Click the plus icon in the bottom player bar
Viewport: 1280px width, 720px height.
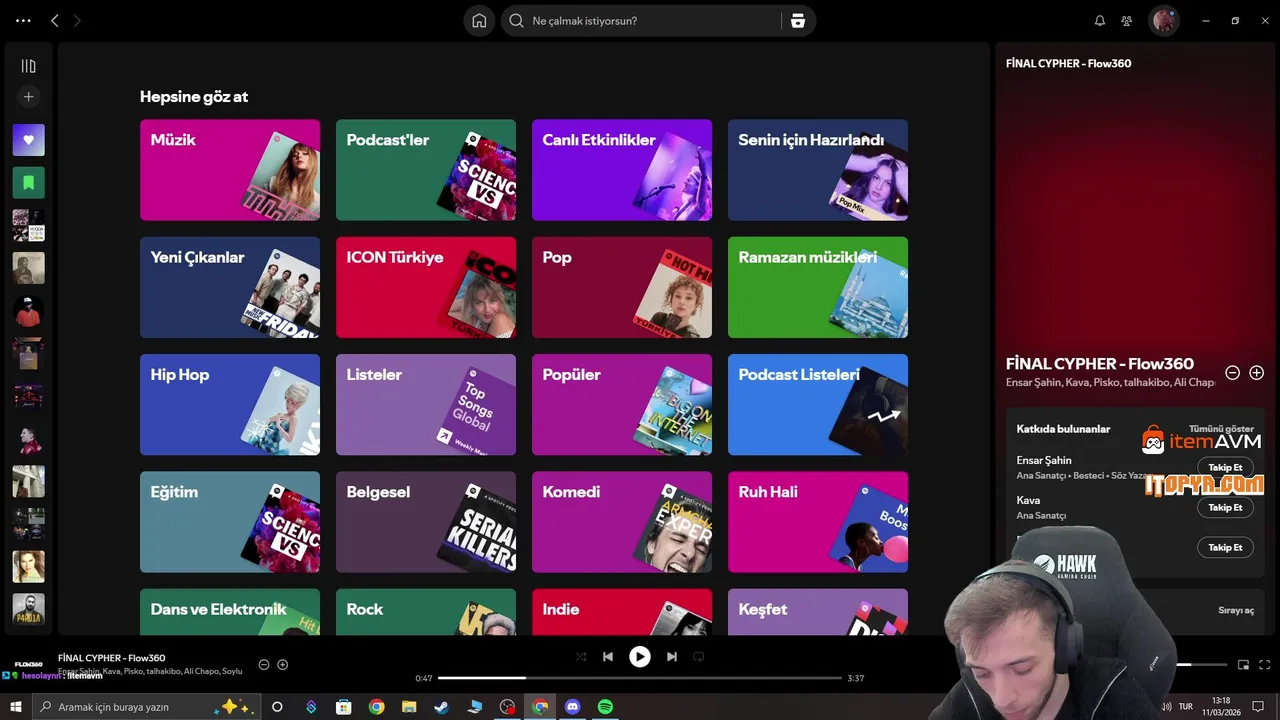pos(283,665)
